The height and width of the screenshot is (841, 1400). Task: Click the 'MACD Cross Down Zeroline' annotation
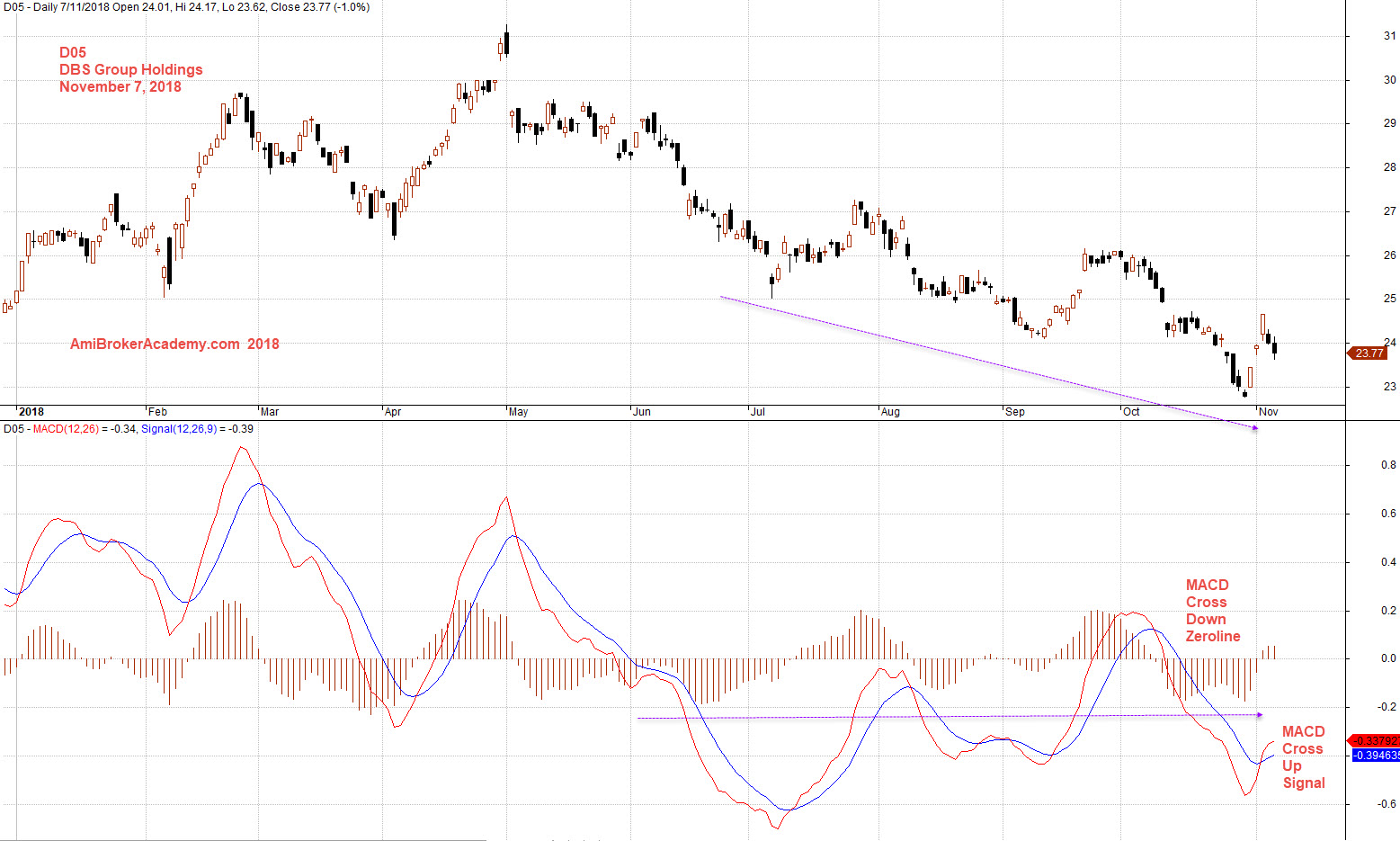coord(1213,611)
